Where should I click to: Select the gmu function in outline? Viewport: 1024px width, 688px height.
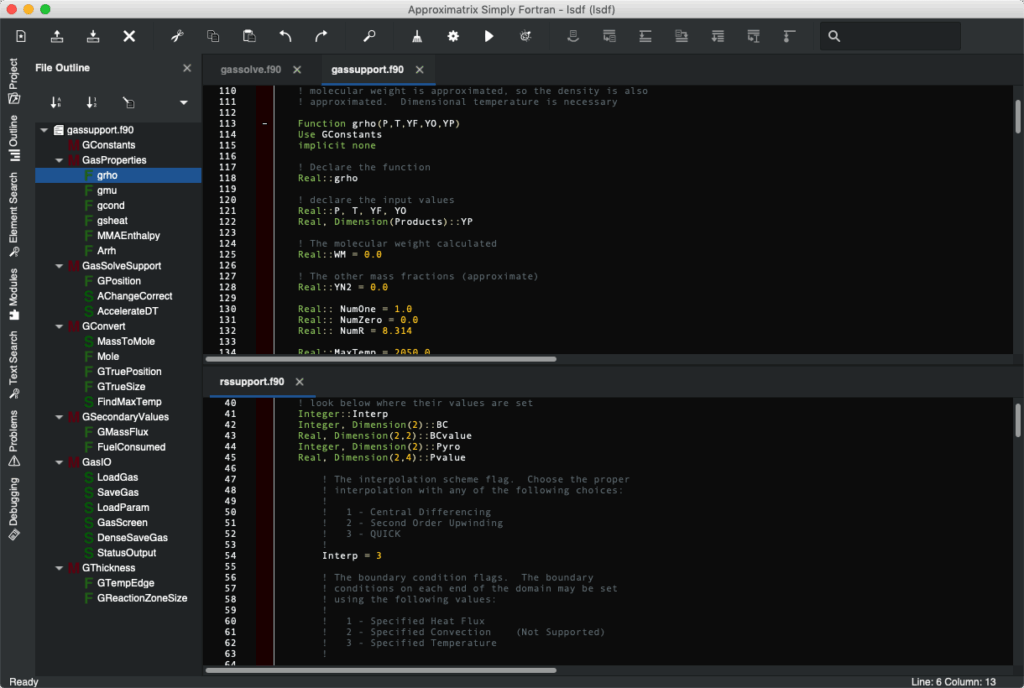[107, 191]
